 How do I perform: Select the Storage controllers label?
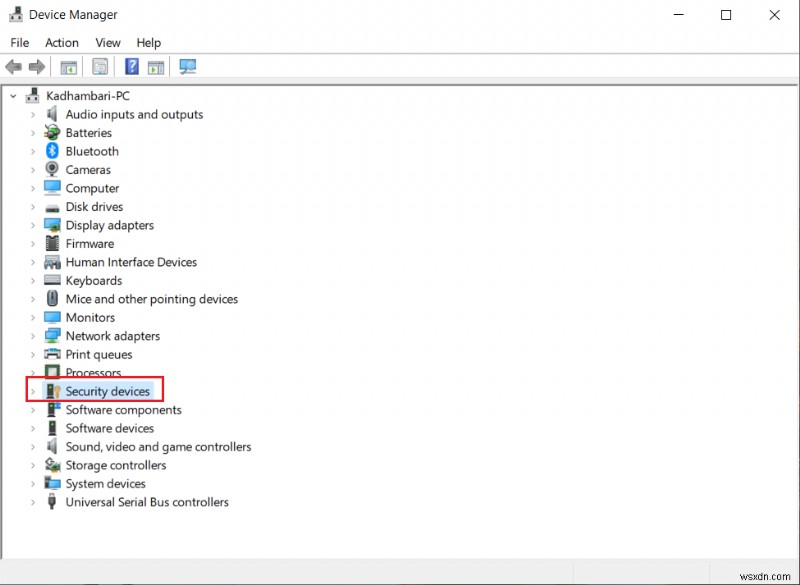(116, 465)
